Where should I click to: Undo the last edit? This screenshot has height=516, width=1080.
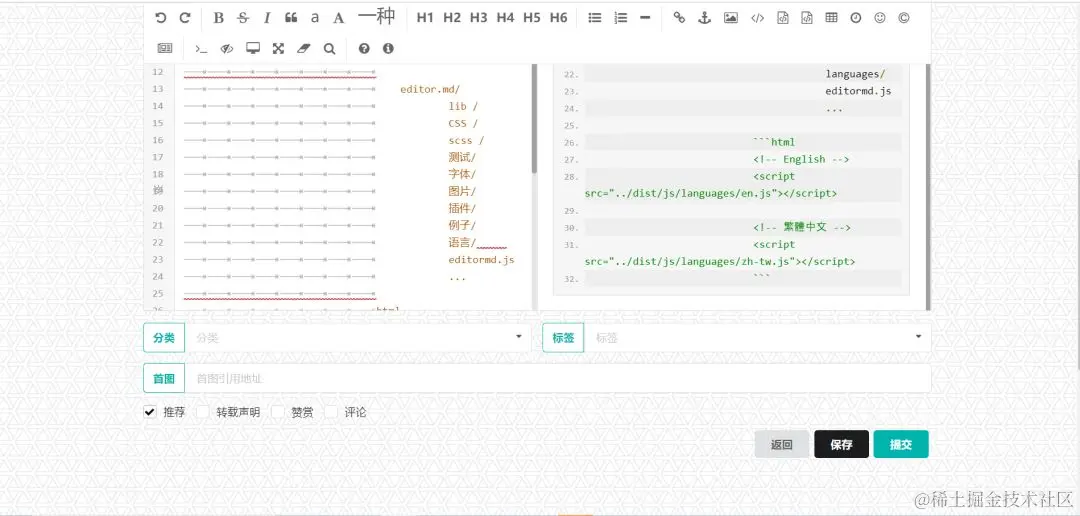click(160, 18)
